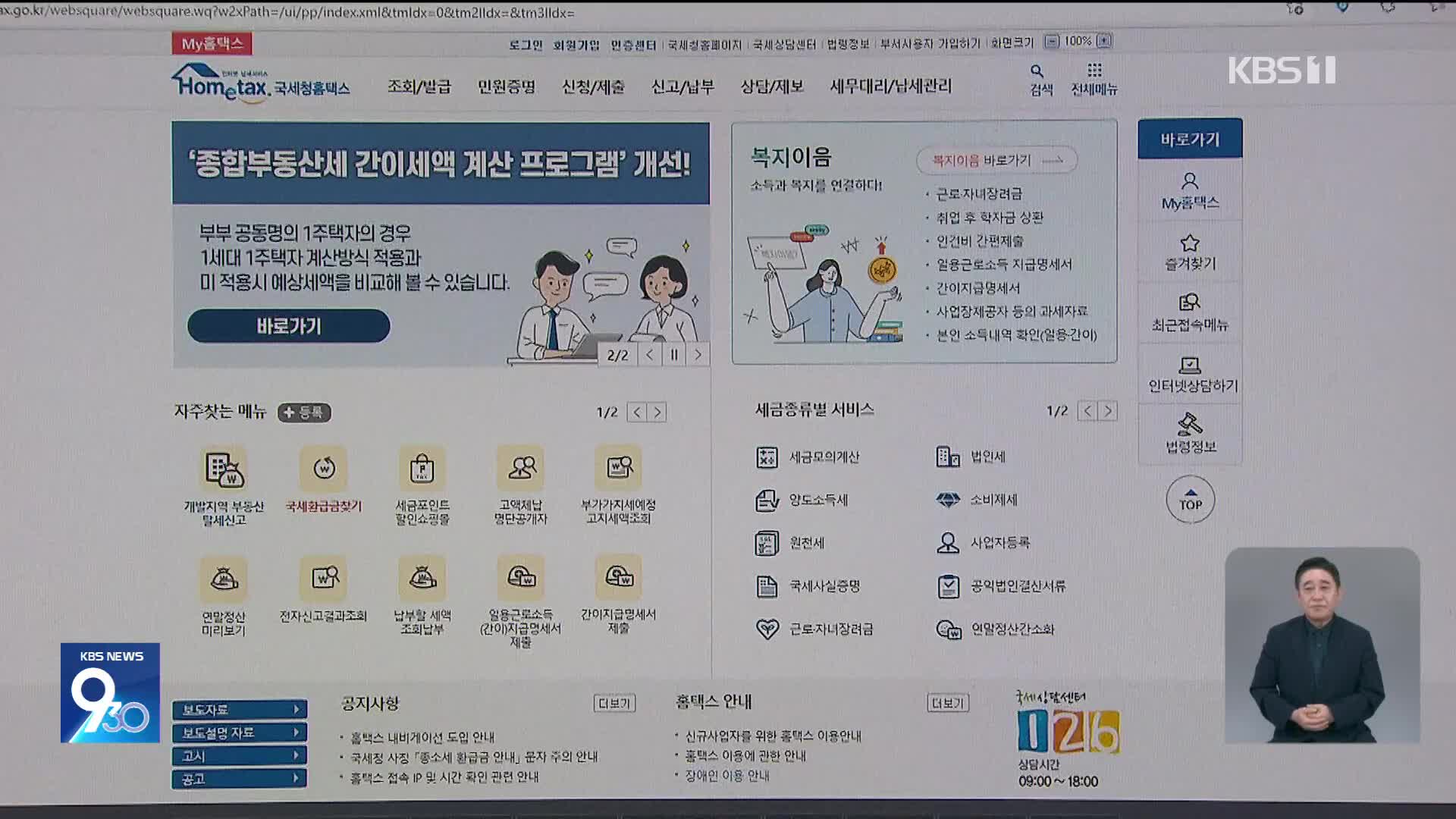Expand 보도자료 menu arrow
Screen dimensions: 1456x819
pos(297,709)
